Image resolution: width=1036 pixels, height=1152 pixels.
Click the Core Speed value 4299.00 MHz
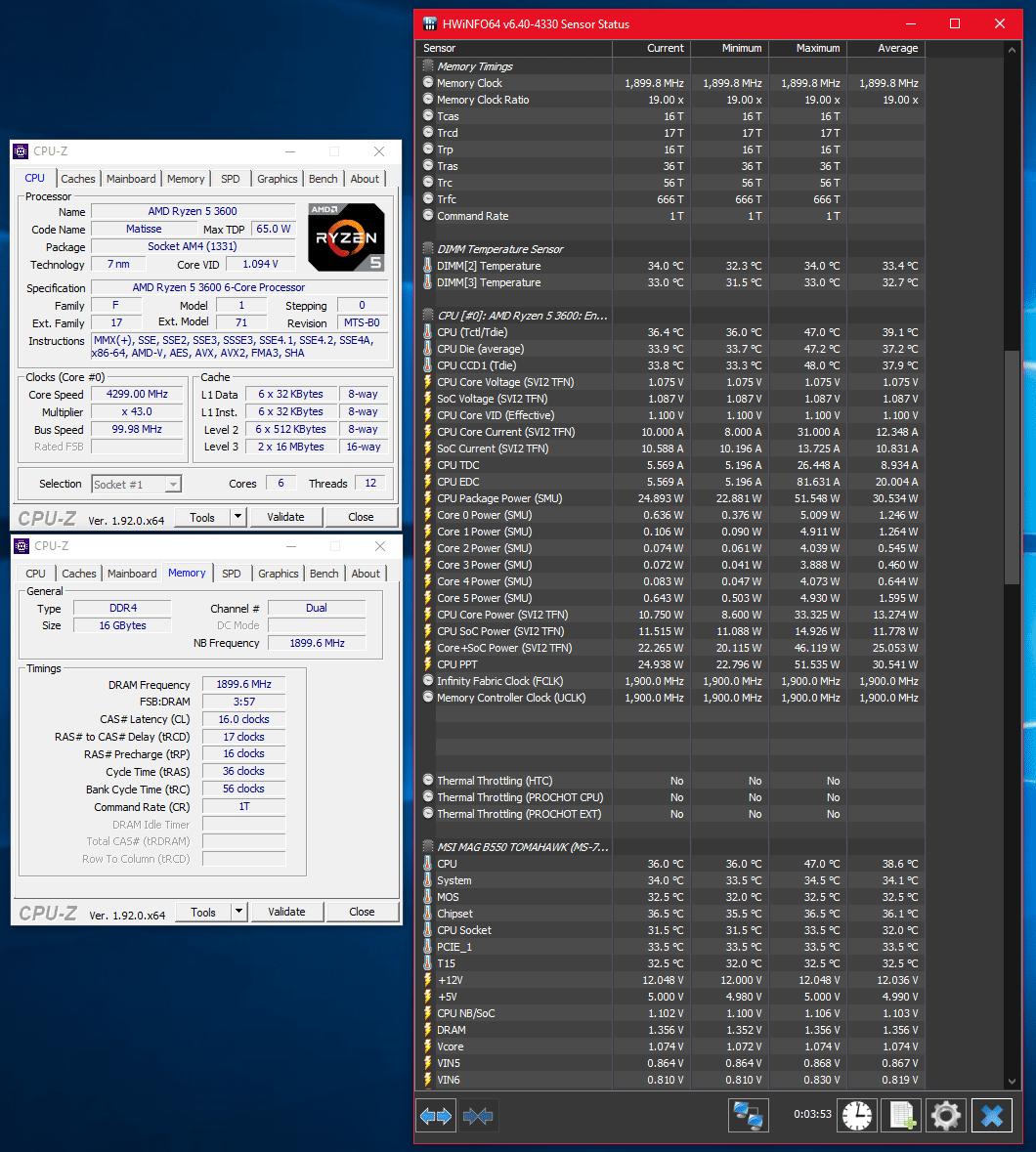(137, 394)
